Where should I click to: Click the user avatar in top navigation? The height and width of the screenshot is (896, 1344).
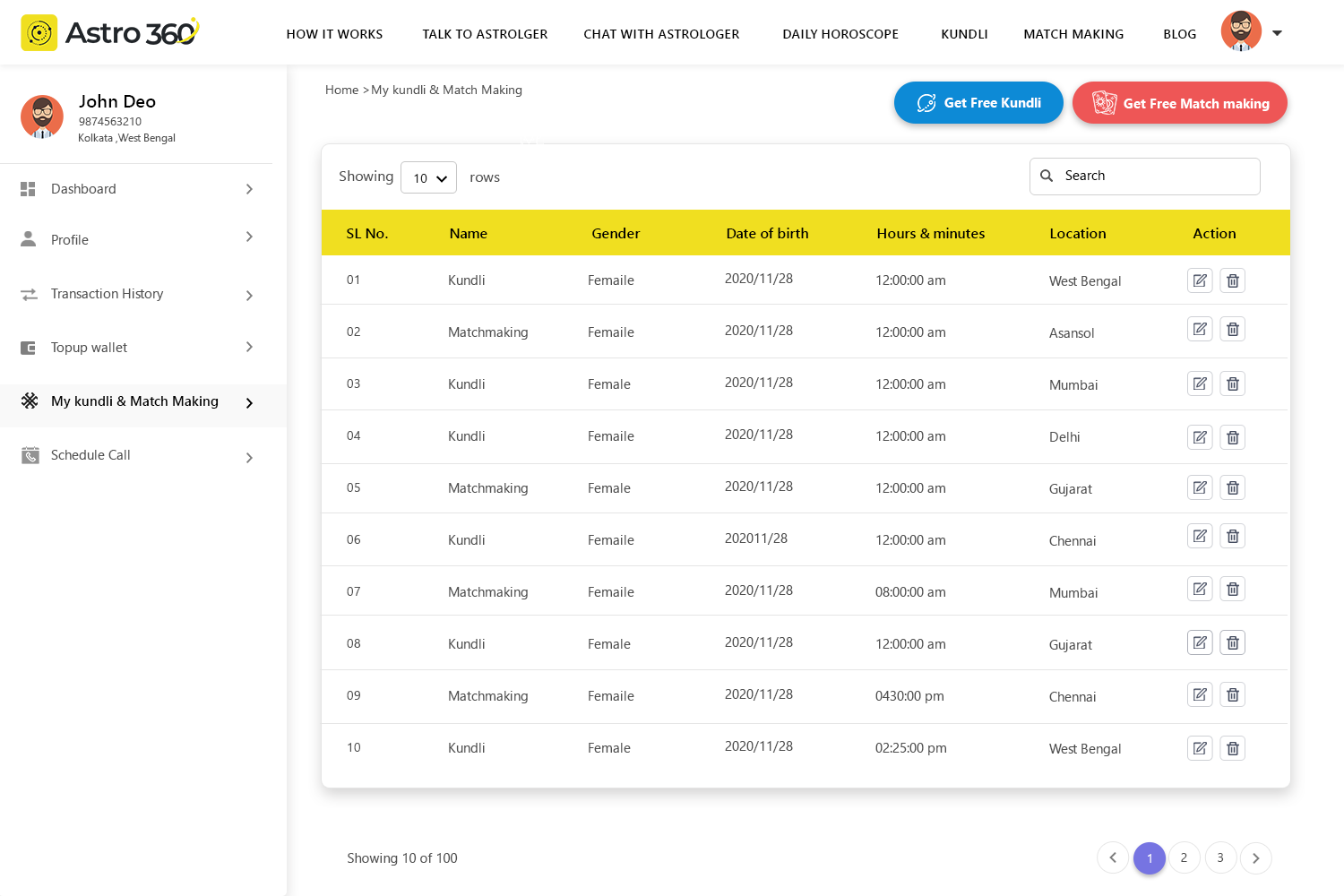click(1241, 32)
